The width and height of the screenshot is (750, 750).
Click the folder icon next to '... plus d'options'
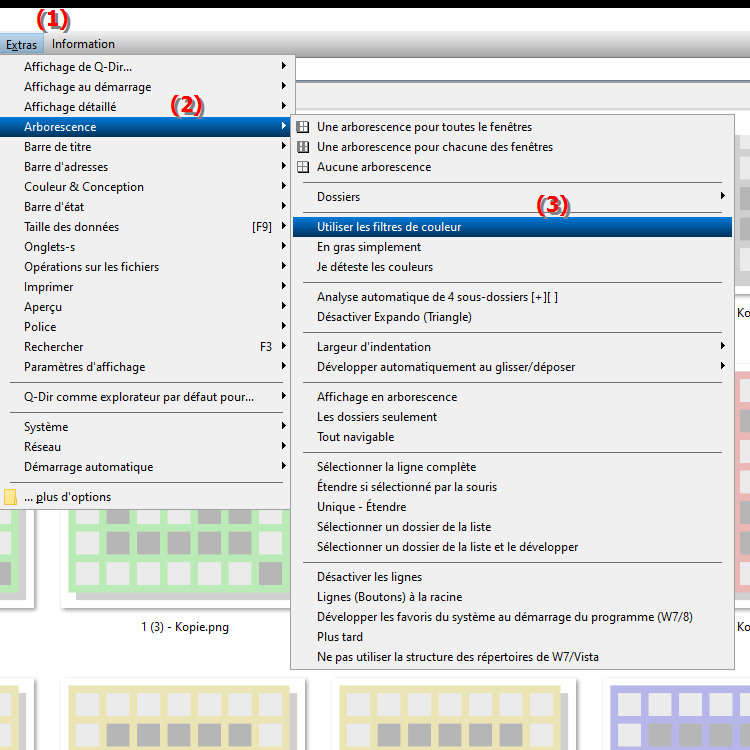pos(10,497)
